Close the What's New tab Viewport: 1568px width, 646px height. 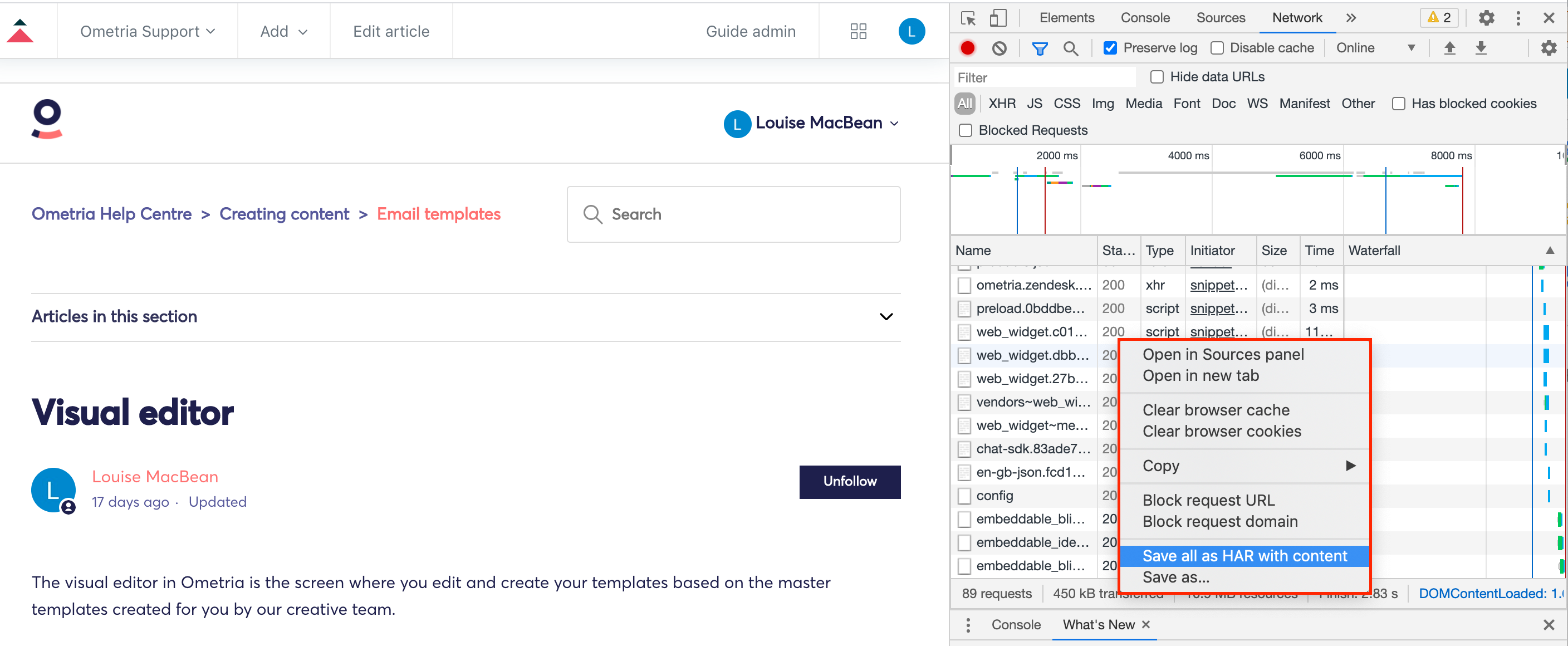click(x=1145, y=624)
